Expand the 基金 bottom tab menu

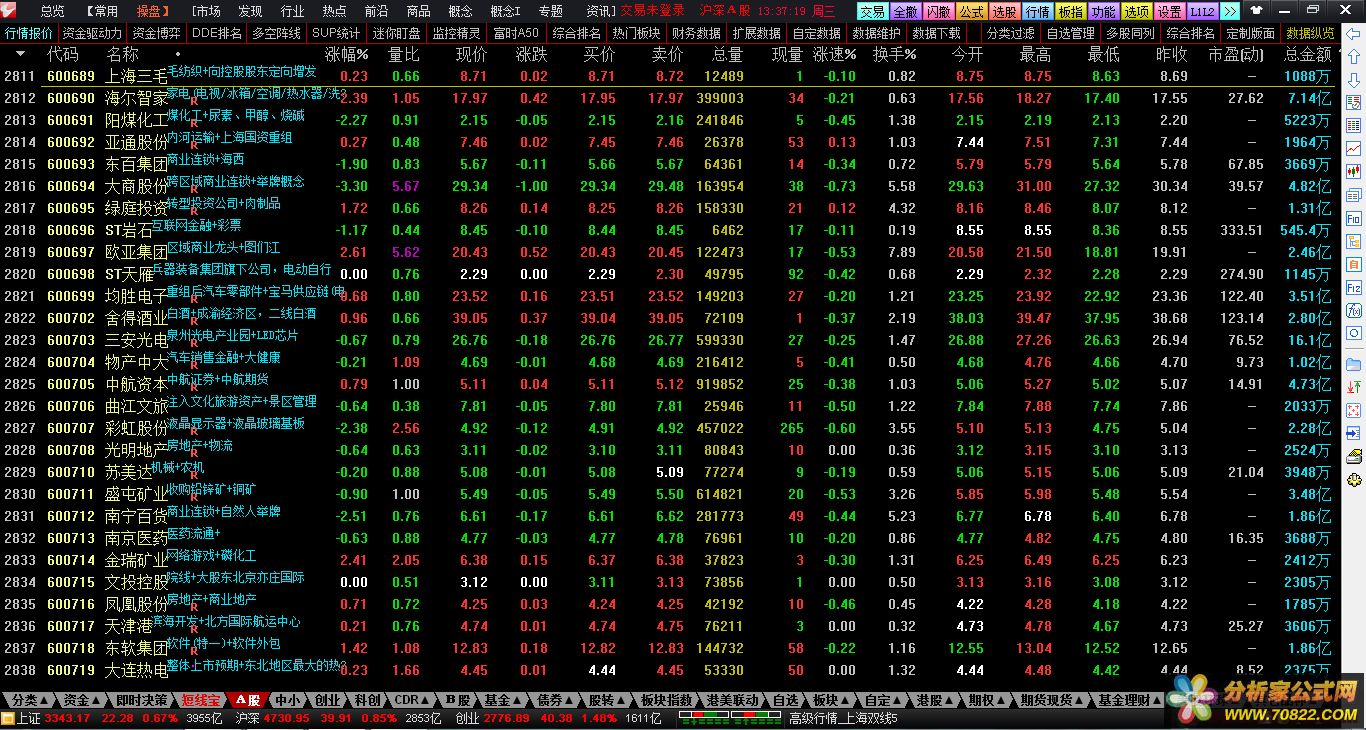[x=519, y=701]
